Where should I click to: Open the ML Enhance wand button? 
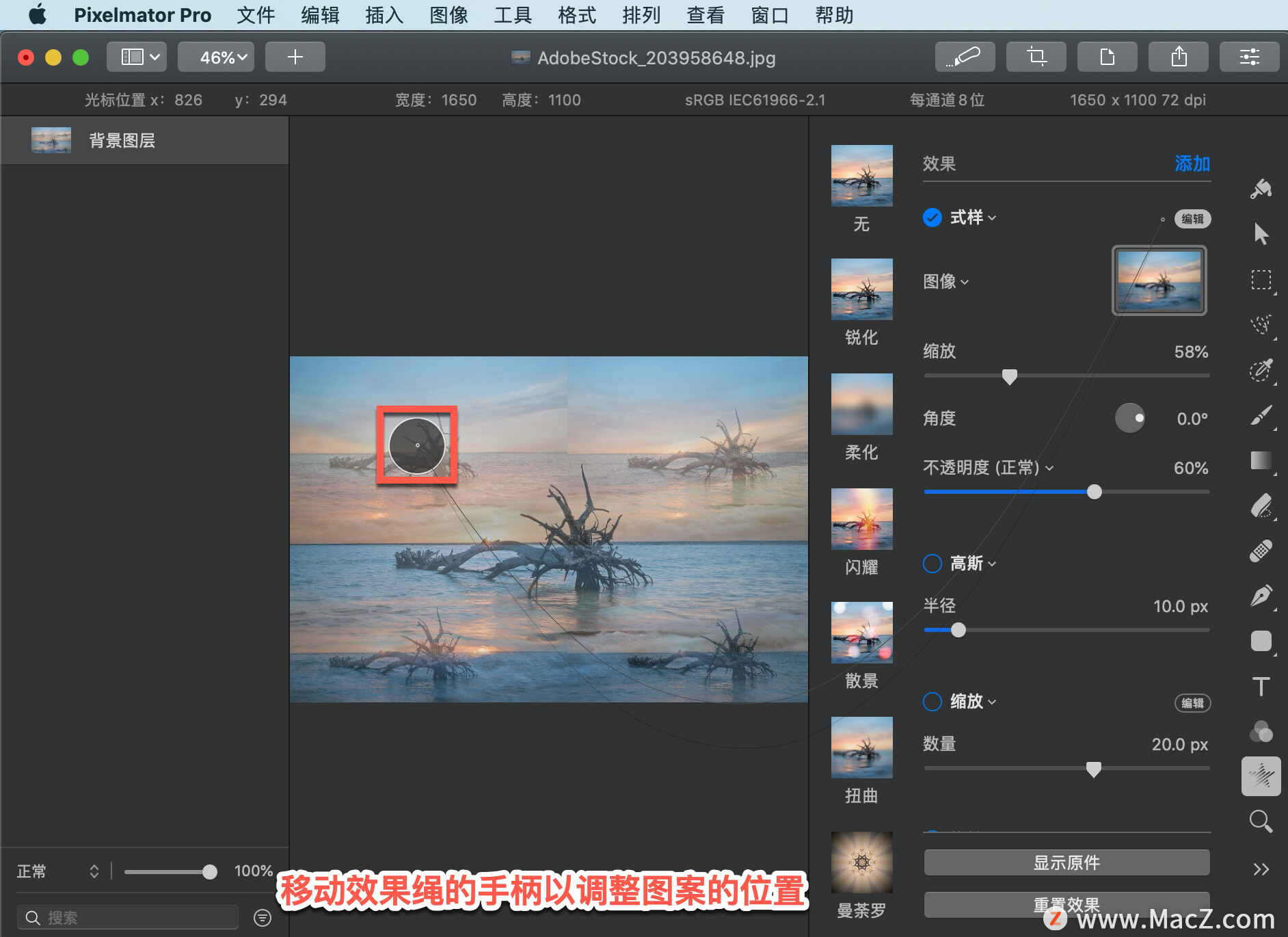[965, 57]
